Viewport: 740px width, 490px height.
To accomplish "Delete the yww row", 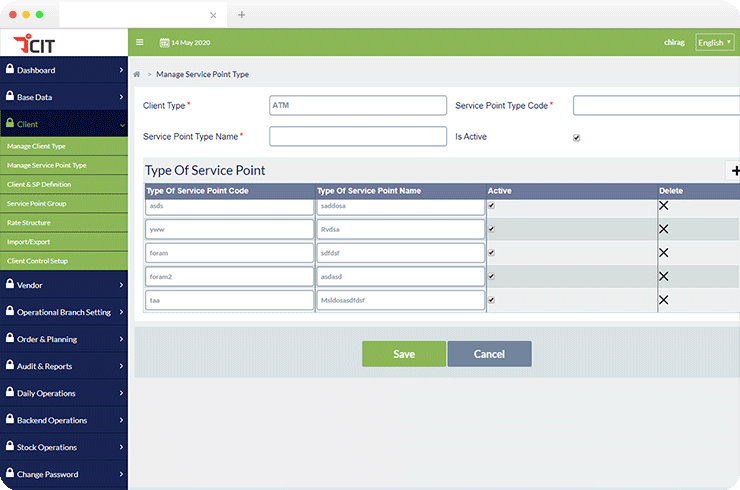I will (x=664, y=229).
